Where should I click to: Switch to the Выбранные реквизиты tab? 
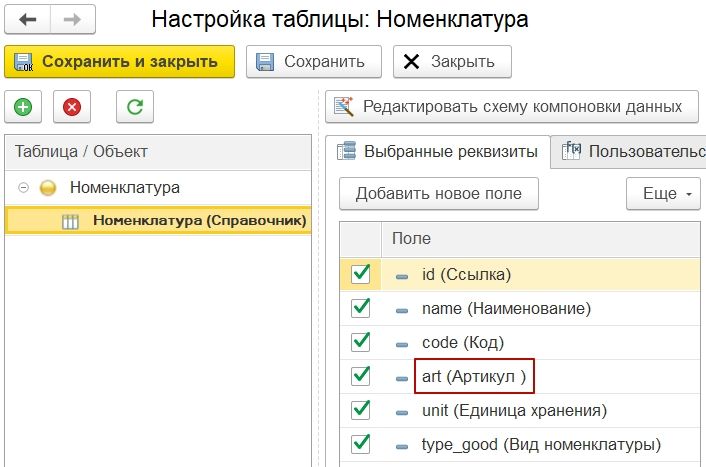coord(438,152)
